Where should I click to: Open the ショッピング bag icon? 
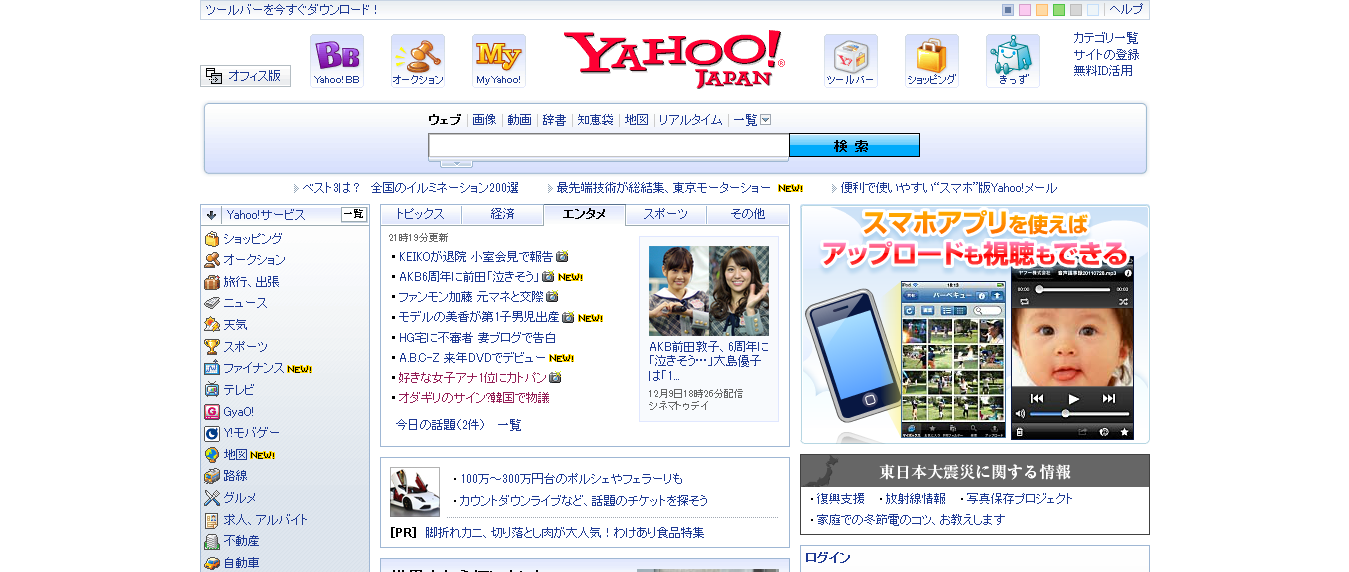pyautogui.click(x=932, y=61)
